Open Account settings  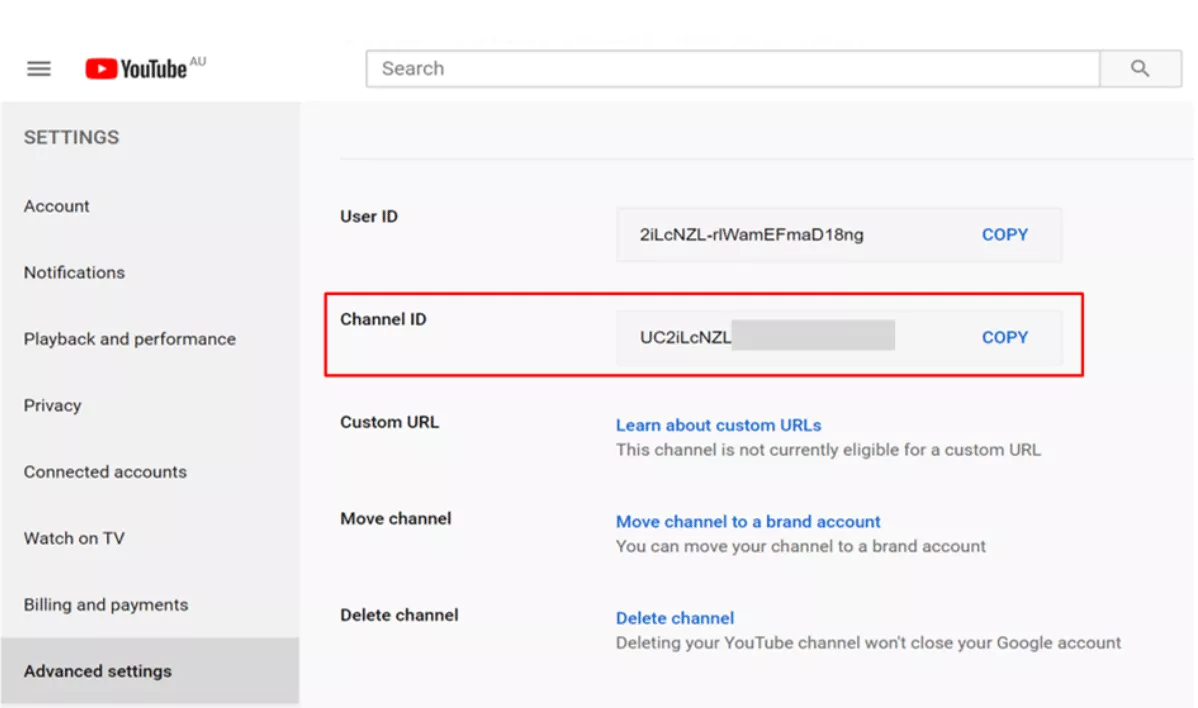pos(57,206)
